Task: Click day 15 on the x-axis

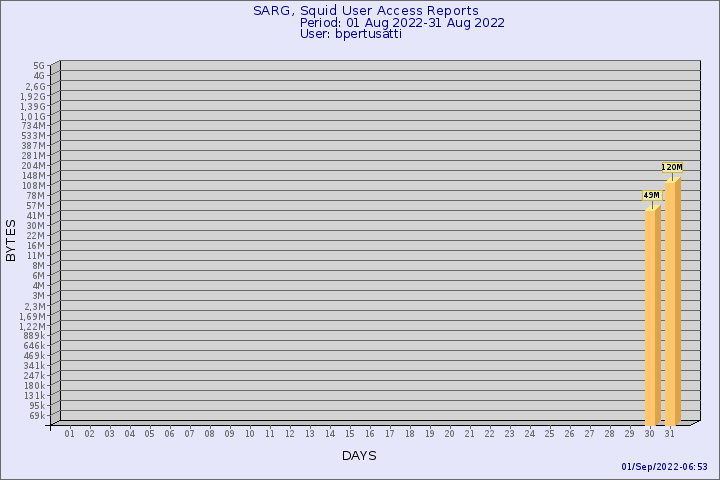Action: (x=350, y=434)
